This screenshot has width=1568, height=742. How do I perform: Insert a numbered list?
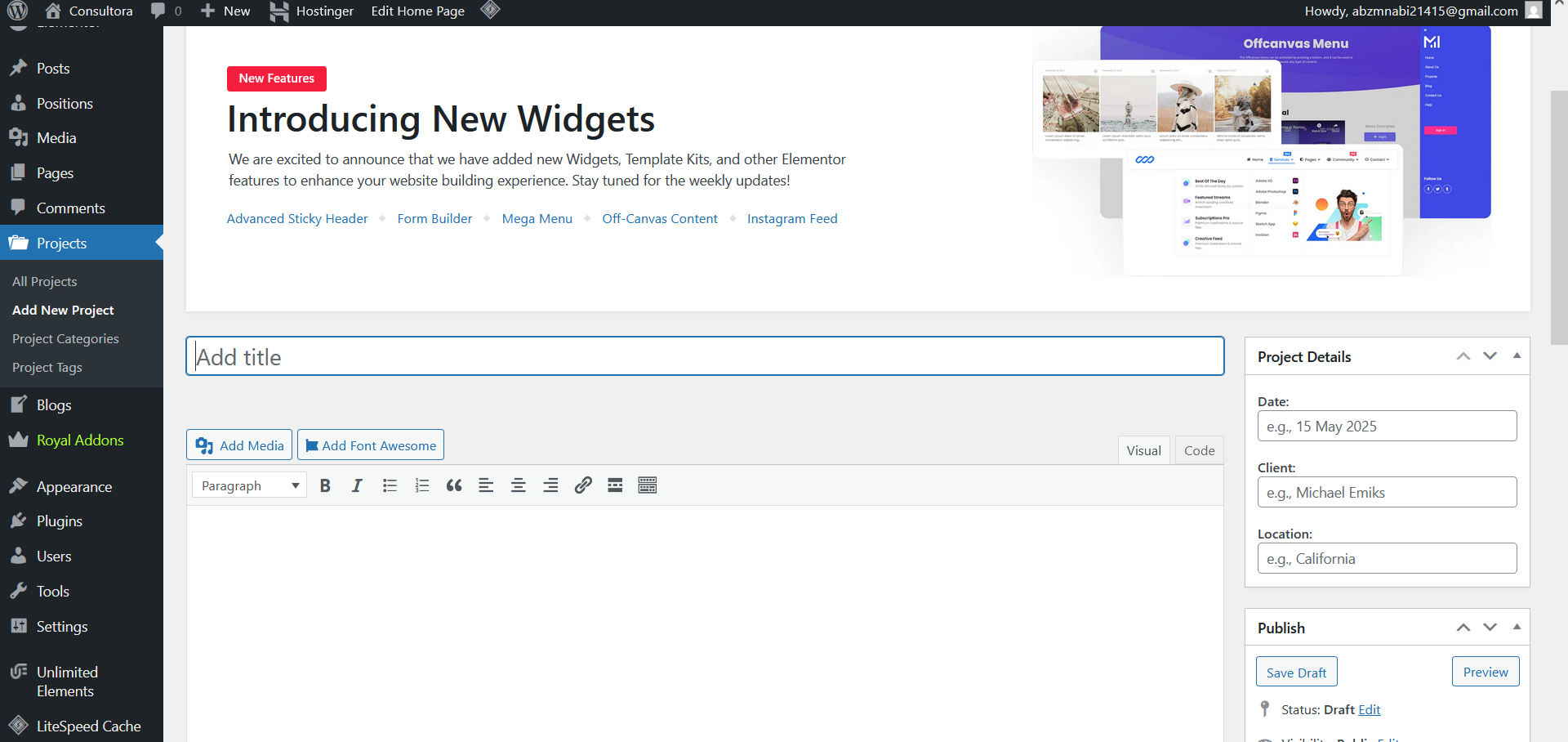click(422, 485)
